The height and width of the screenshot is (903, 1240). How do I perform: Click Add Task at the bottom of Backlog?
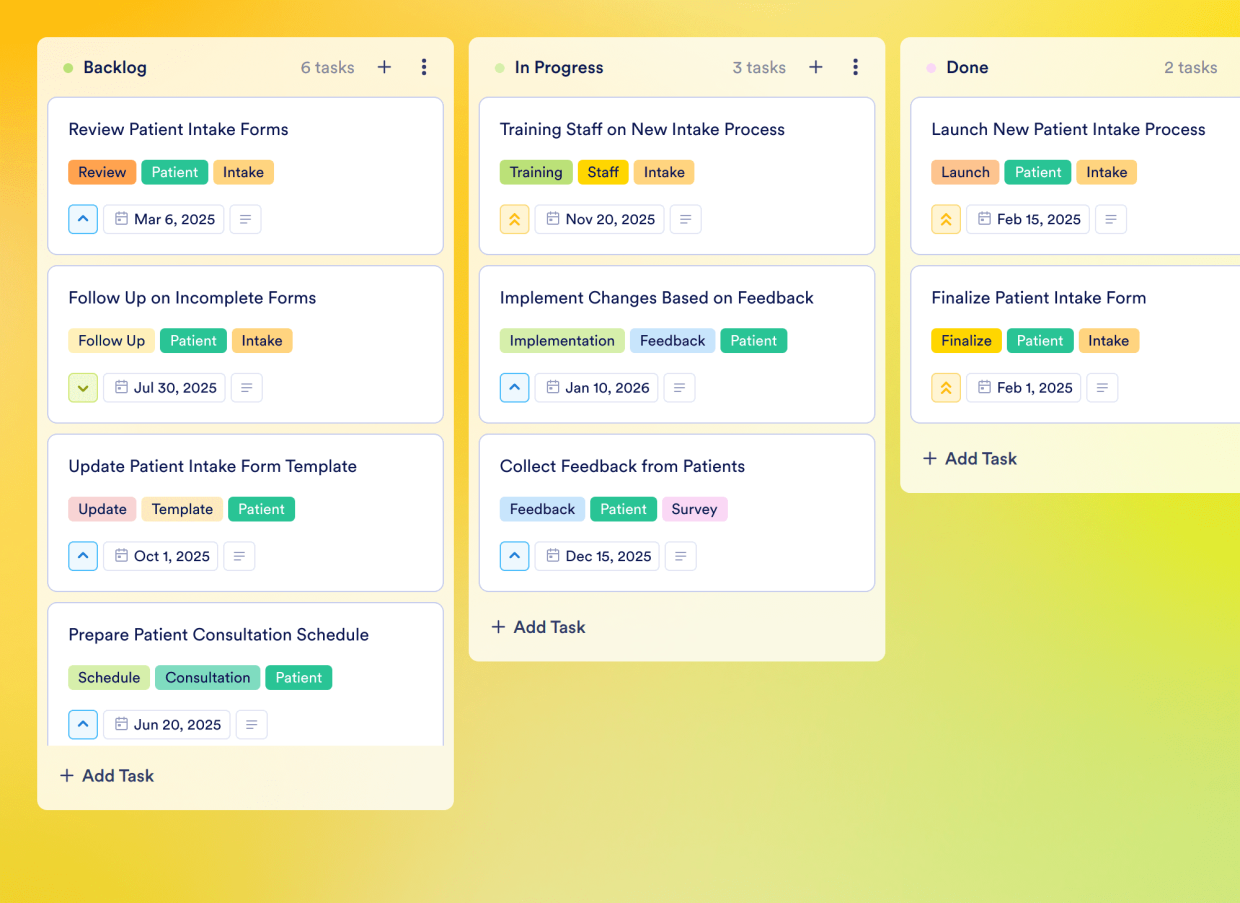[106, 775]
